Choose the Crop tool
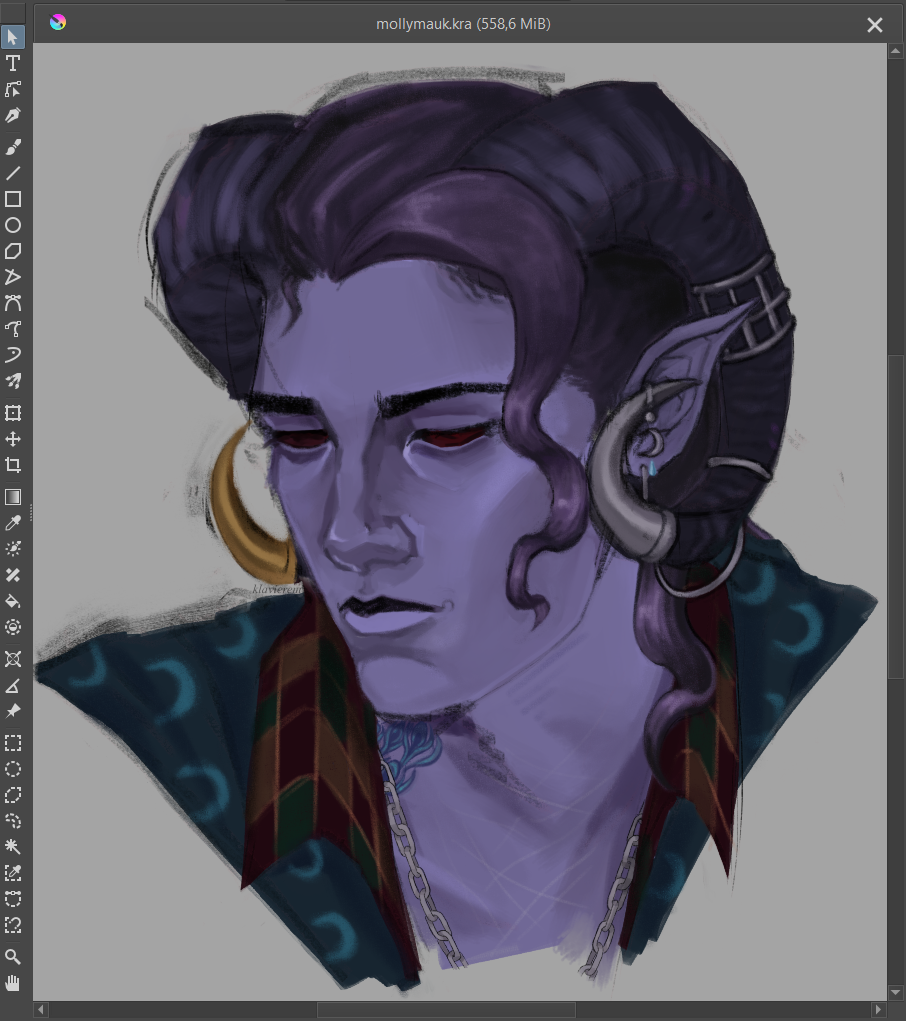 coord(13,465)
